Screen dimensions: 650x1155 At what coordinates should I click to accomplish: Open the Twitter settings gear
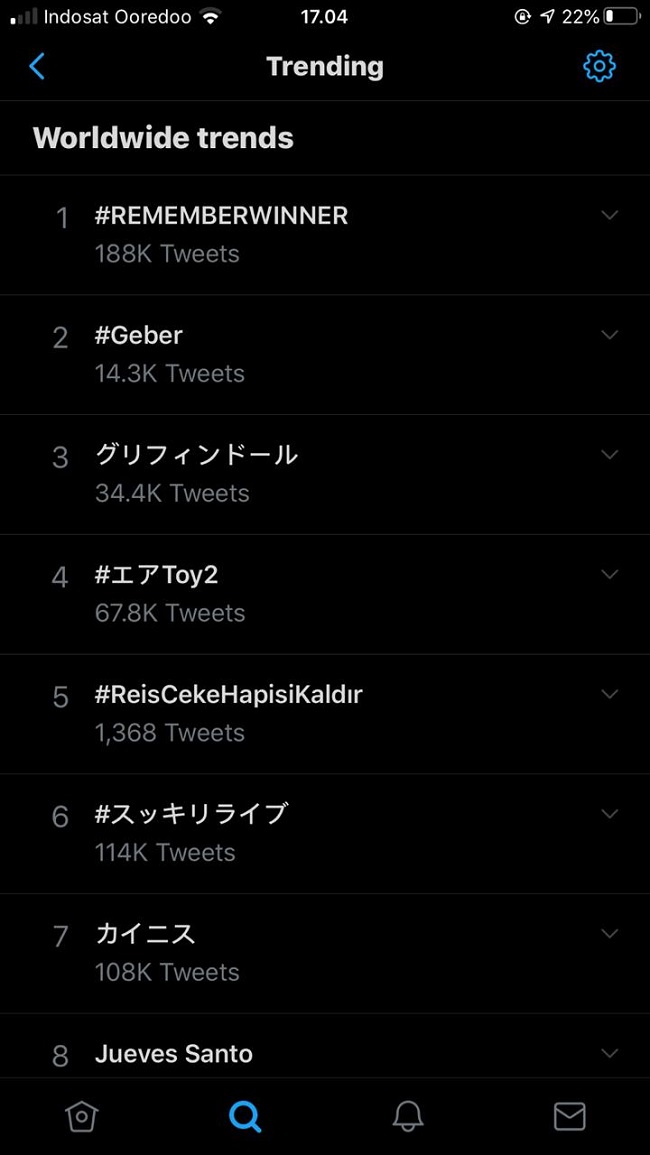tap(599, 66)
